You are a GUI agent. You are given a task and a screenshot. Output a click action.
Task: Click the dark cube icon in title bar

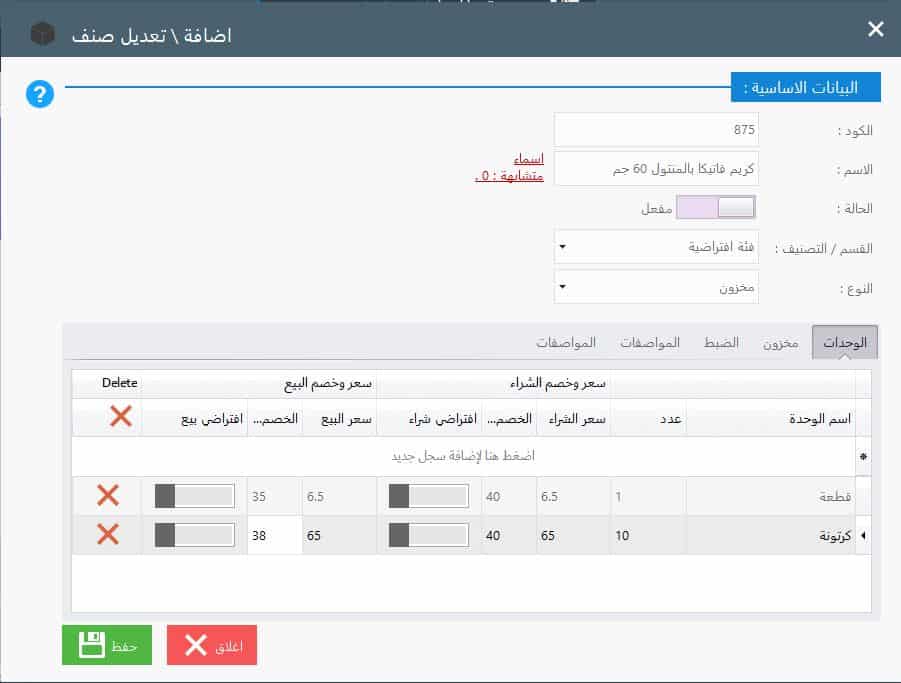[43, 33]
